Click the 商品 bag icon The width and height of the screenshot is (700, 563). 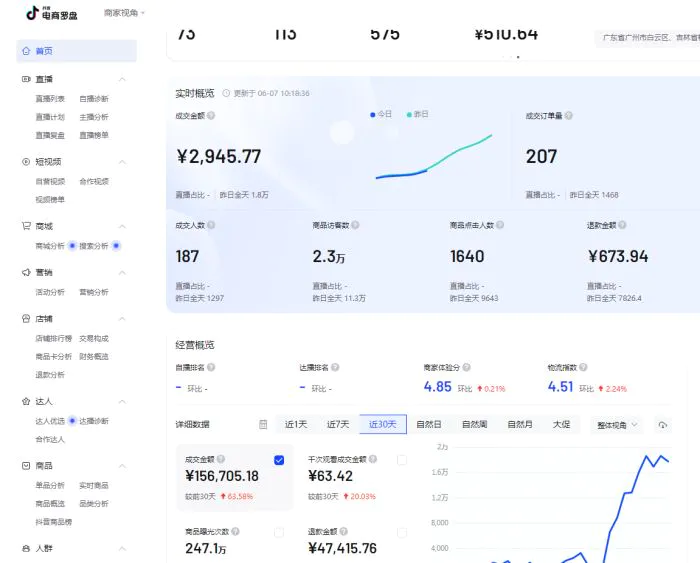point(26,466)
